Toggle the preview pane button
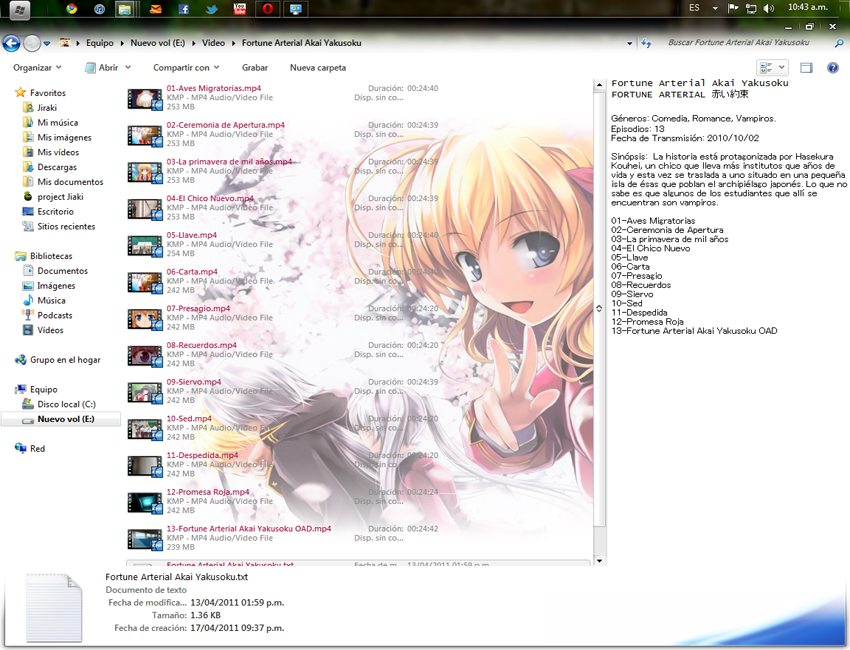Screen dimensions: 850x650 pyautogui.click(x=806, y=68)
